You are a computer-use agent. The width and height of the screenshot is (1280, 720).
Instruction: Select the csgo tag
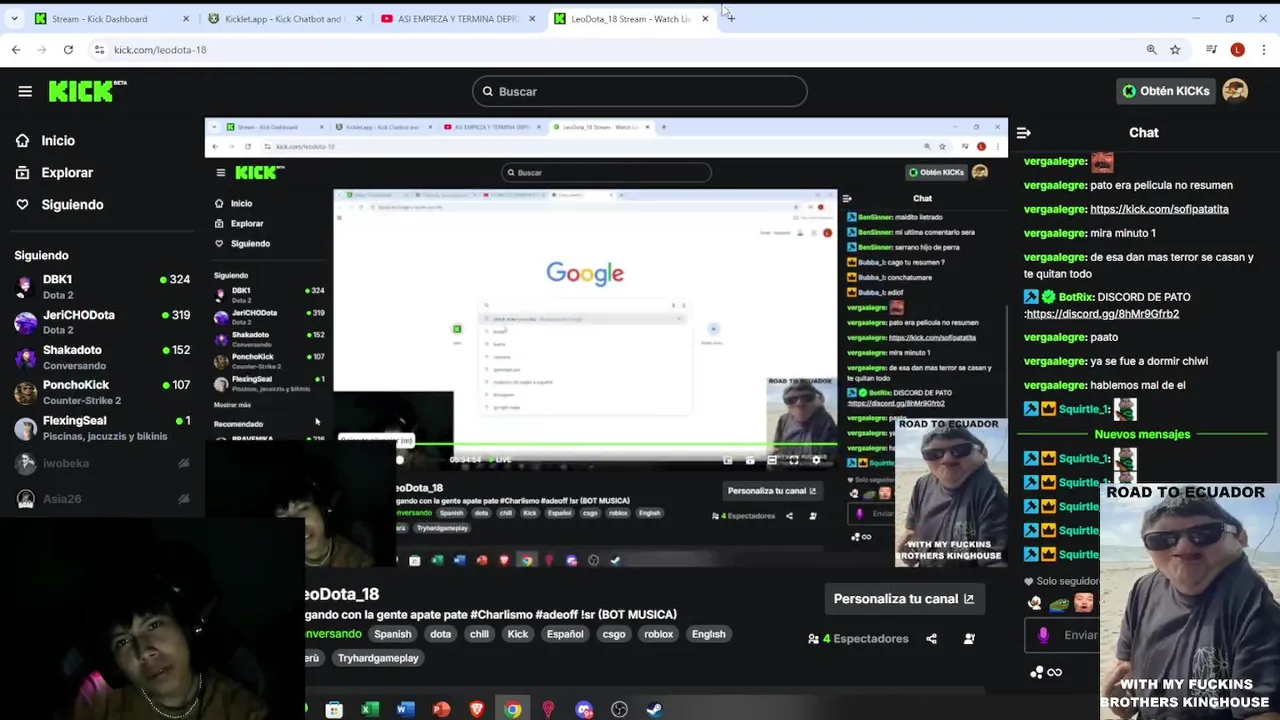click(x=614, y=634)
